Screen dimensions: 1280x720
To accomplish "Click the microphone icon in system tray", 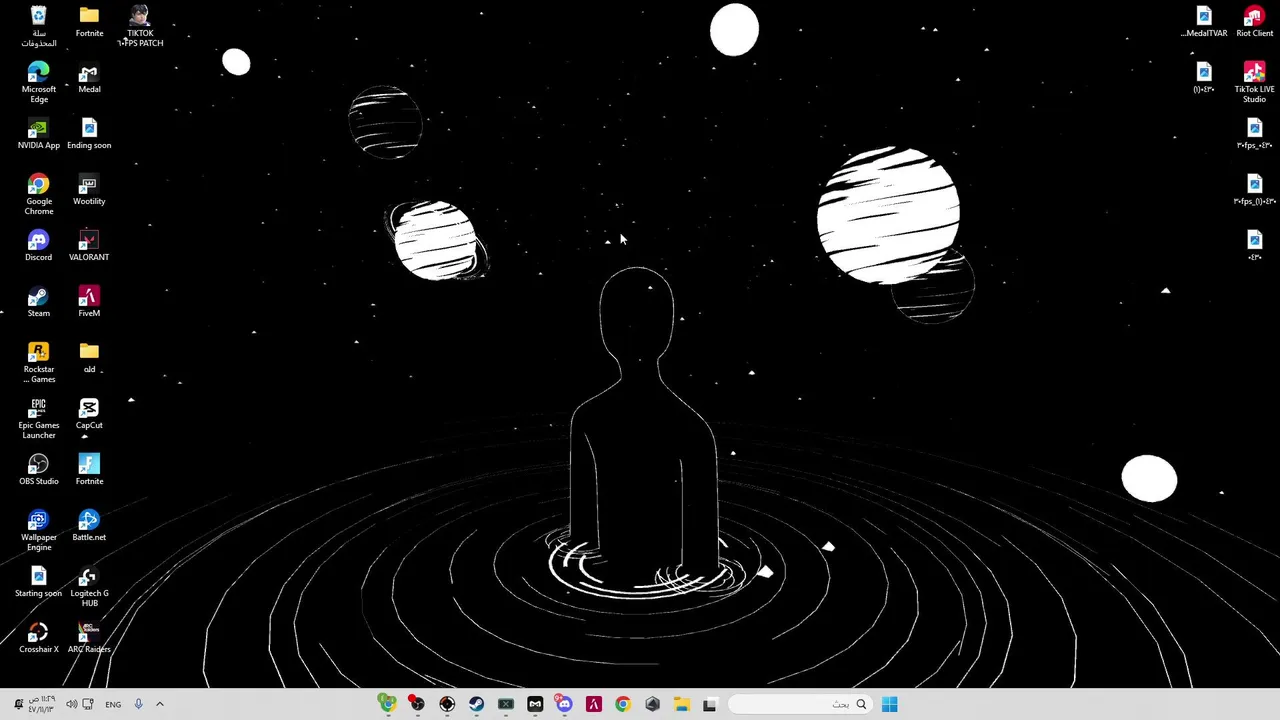I will (x=138, y=704).
